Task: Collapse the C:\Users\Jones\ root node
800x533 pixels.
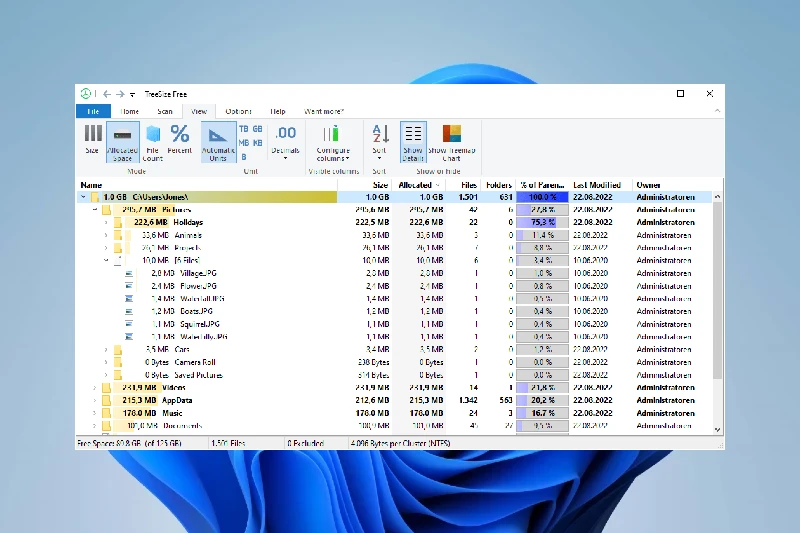Action: click(x=83, y=197)
